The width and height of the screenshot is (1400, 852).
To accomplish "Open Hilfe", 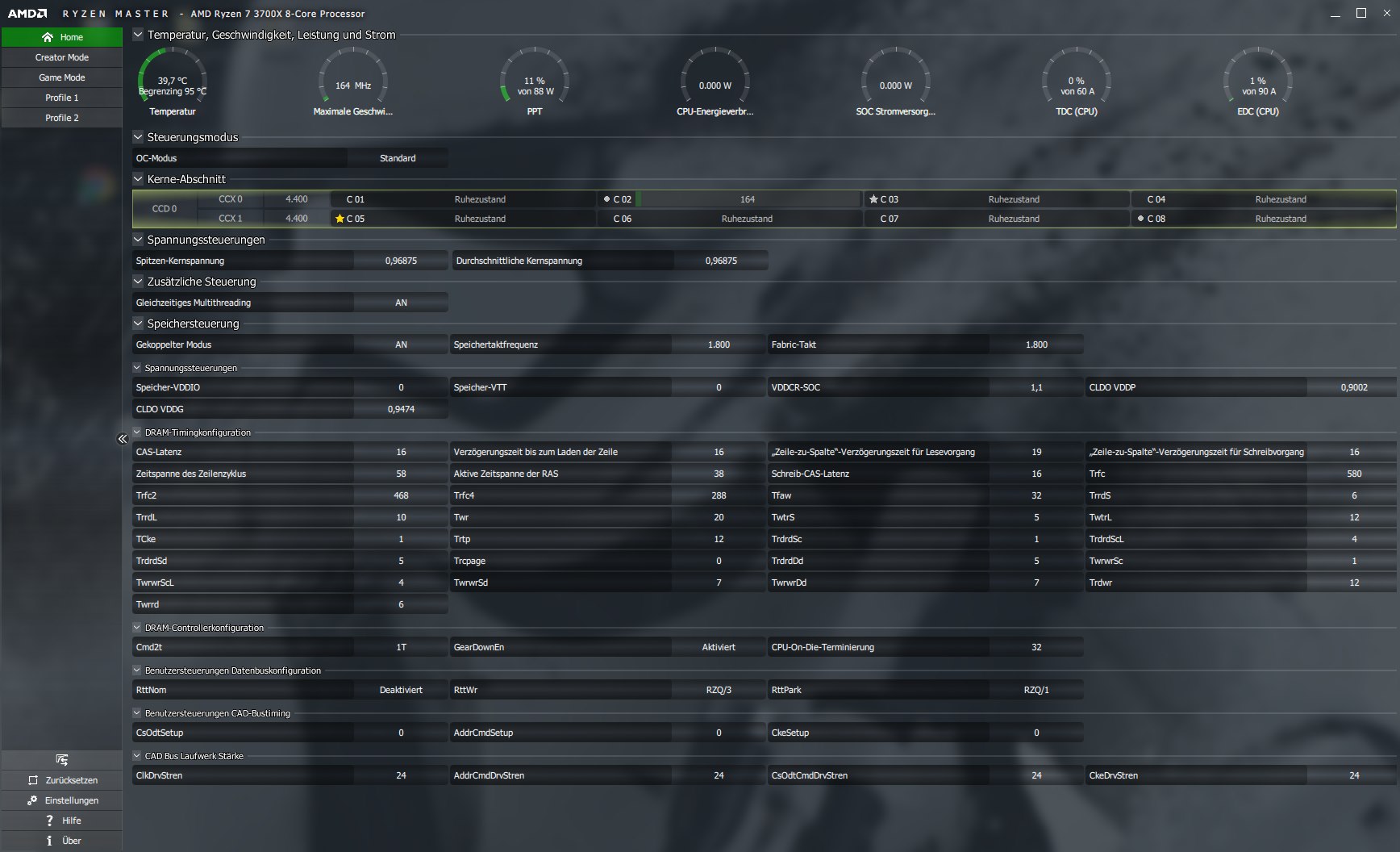I will point(62,821).
